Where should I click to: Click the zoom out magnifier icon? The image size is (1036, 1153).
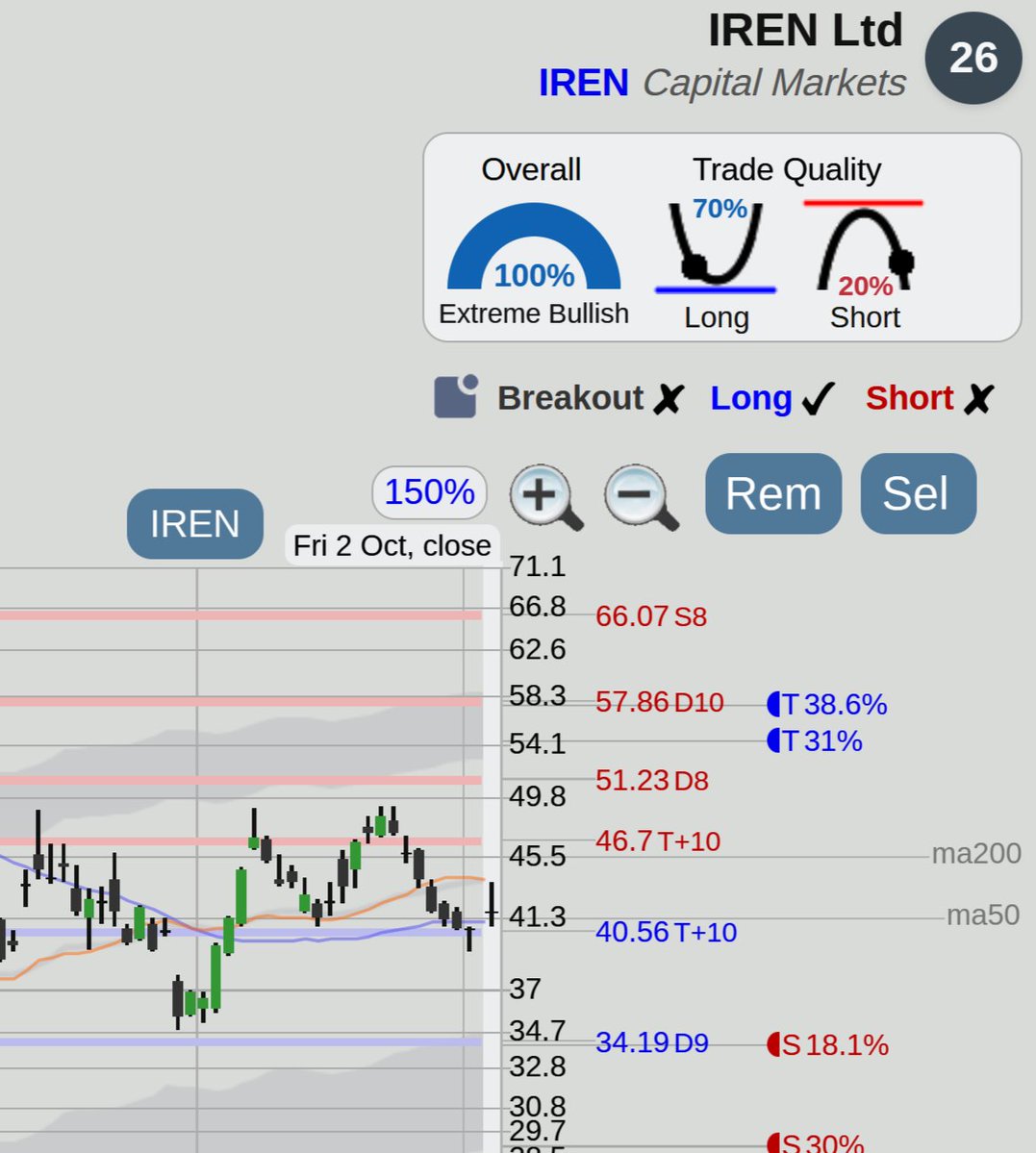tap(641, 497)
